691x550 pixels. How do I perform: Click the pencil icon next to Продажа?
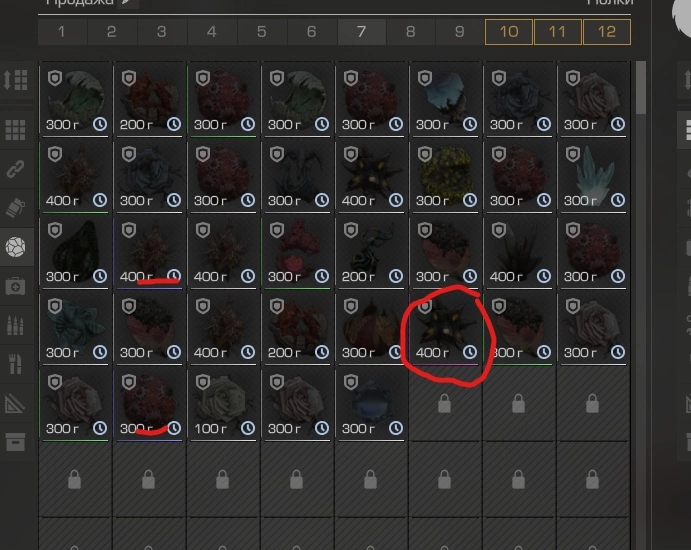127,3
